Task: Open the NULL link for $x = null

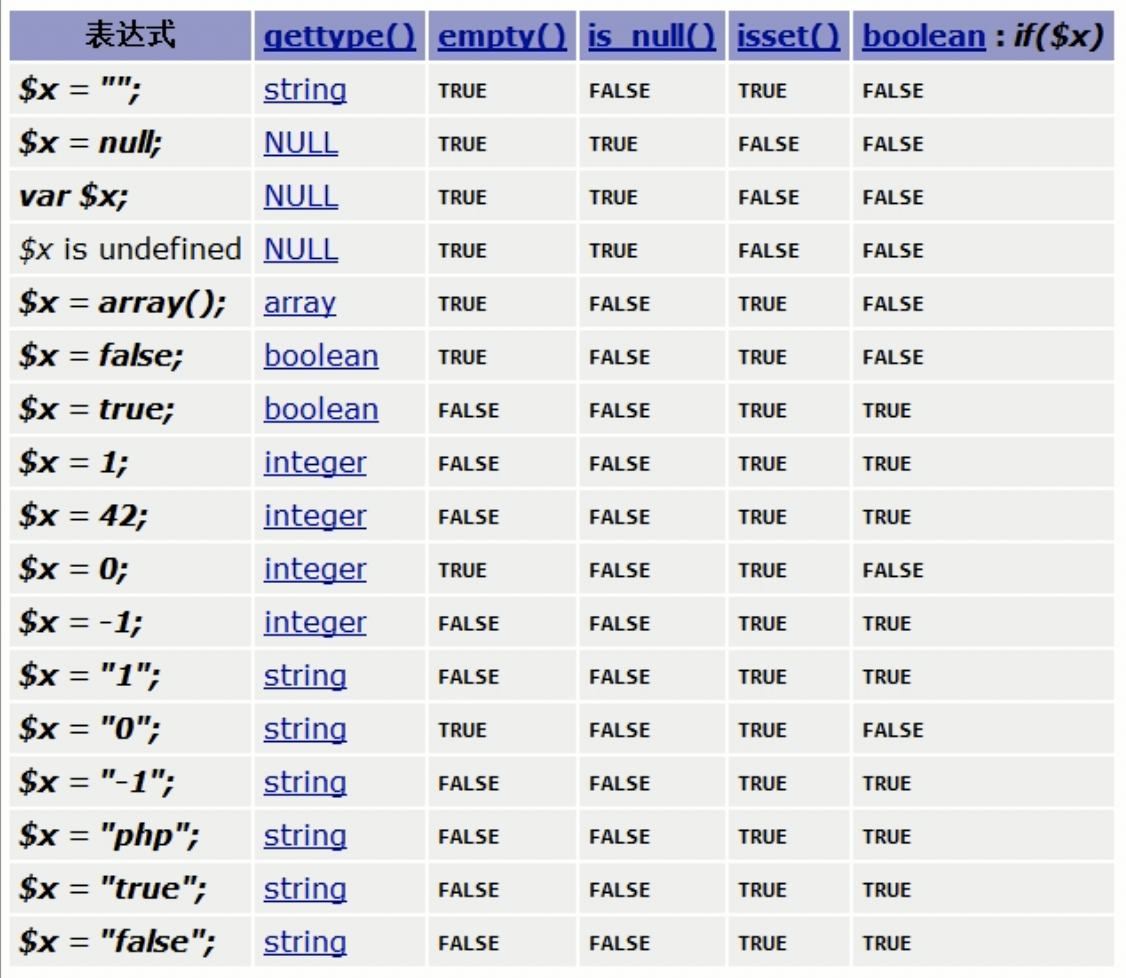Action: click(300, 143)
